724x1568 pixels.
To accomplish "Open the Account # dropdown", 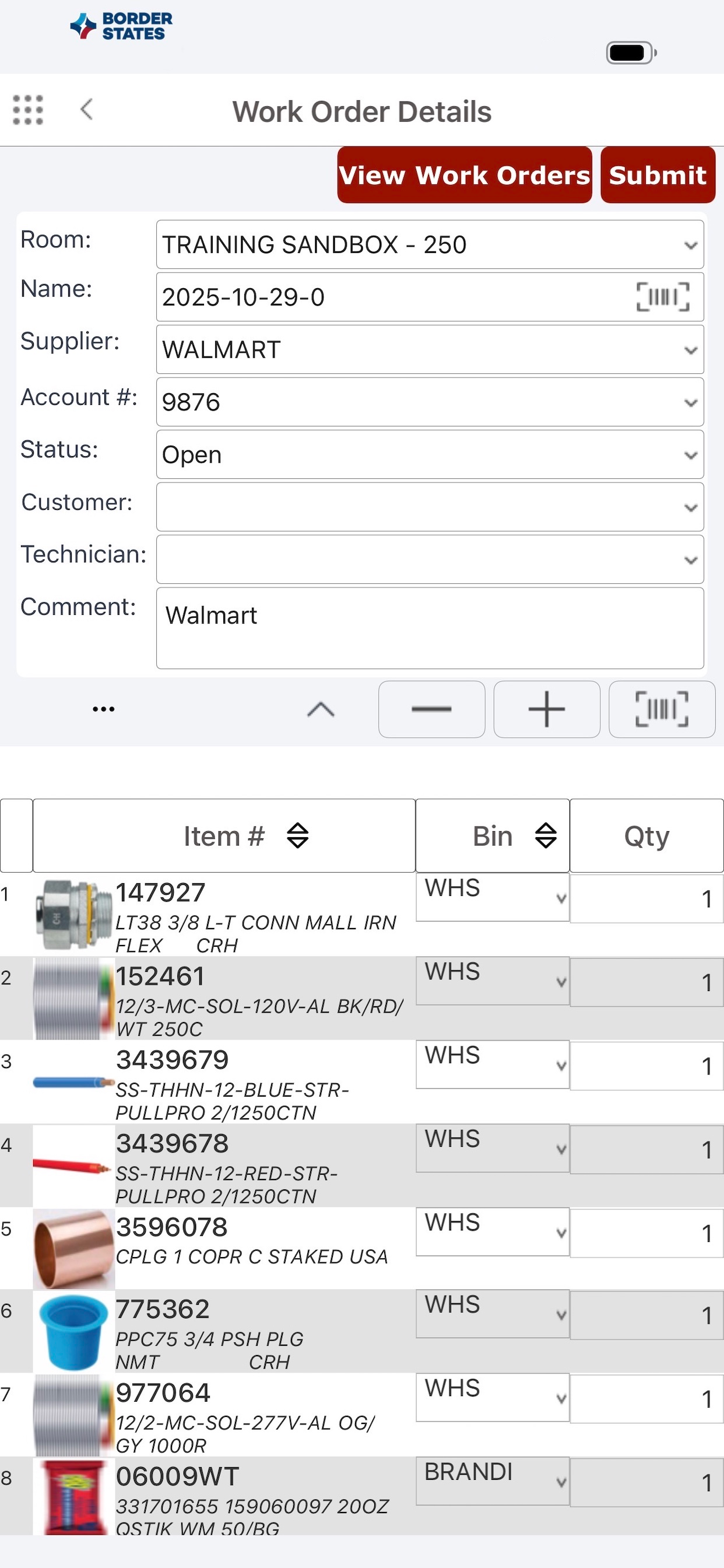I will coord(430,402).
